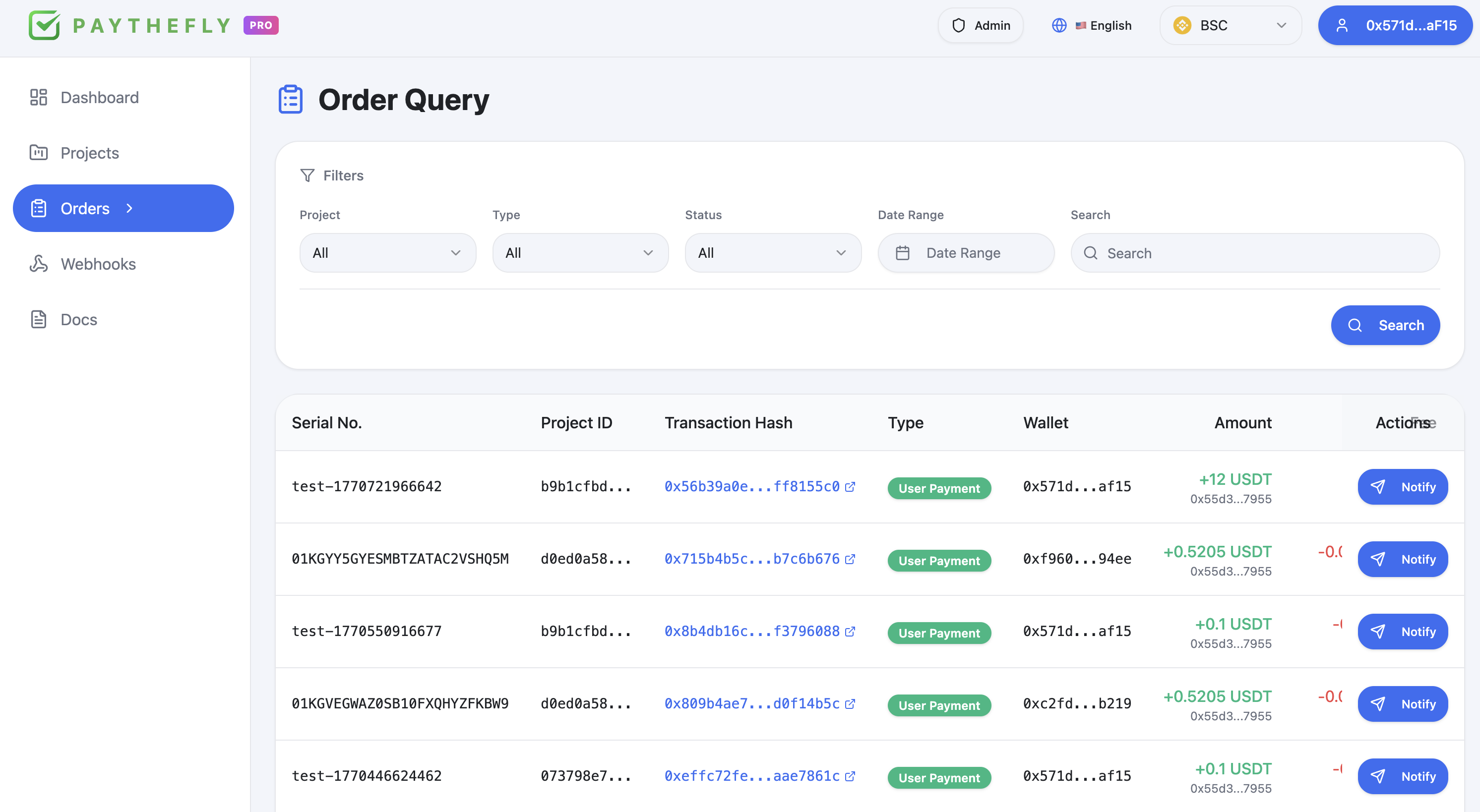Click the external link icon next to hash 0x56b39a0e...ff8155c0
Image resolution: width=1480 pixels, height=812 pixels.
click(x=850, y=487)
